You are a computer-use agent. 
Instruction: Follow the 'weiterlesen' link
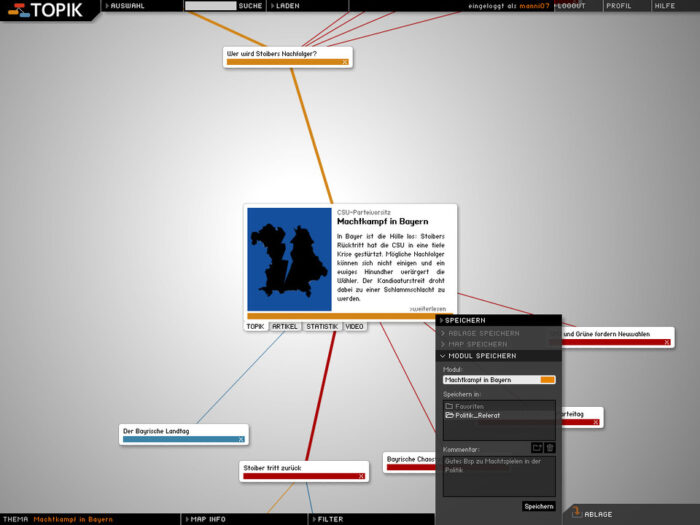pyautogui.click(x=428, y=309)
